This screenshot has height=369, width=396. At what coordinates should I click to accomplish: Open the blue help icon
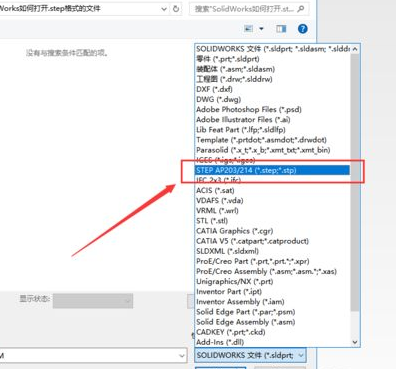click(x=302, y=29)
